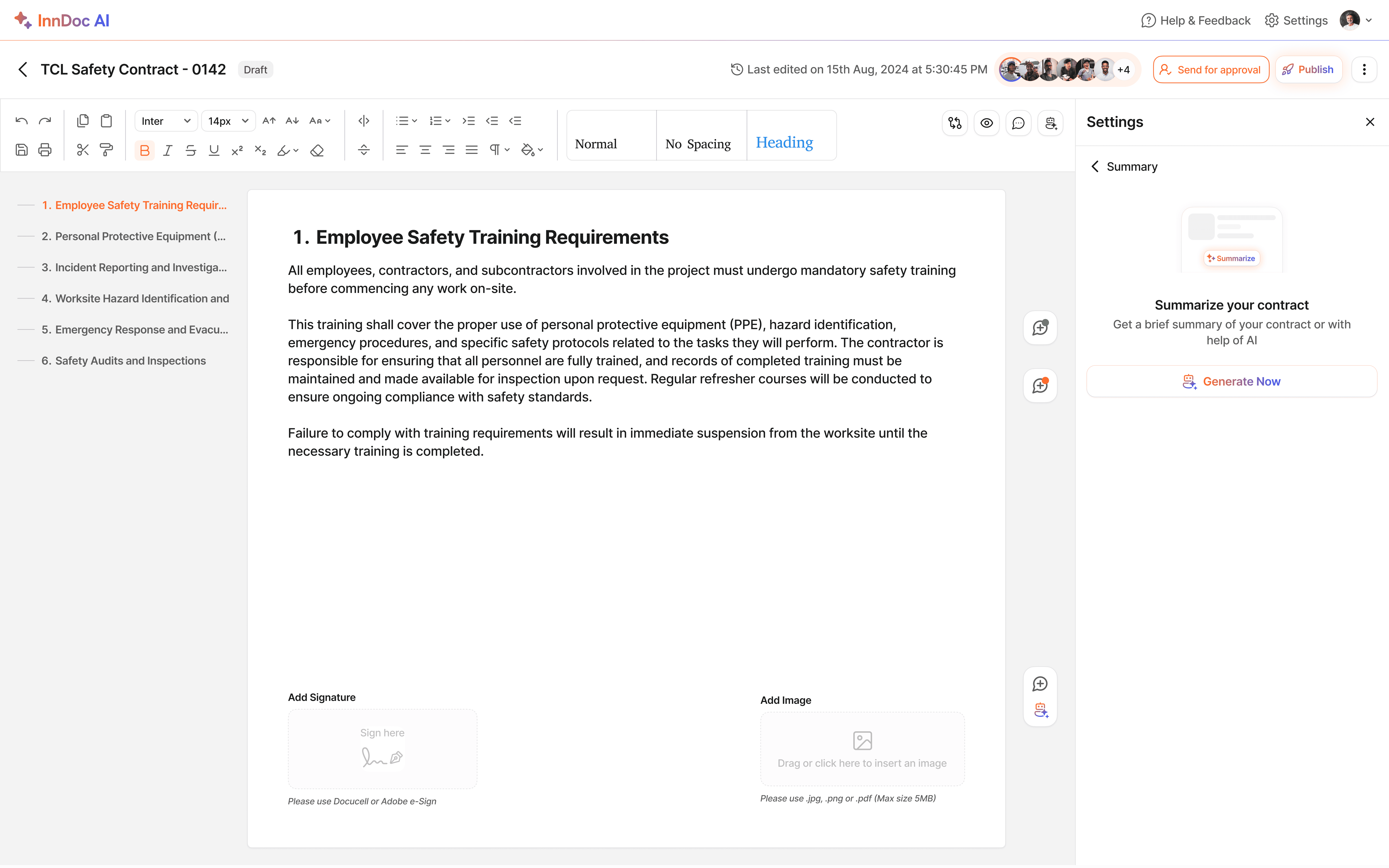Click the undo icon

point(21,121)
